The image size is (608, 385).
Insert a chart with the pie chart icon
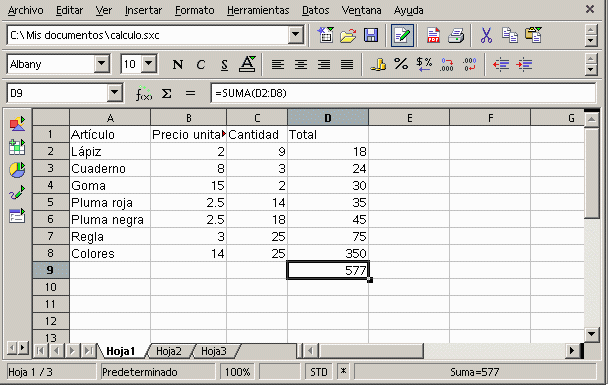click(17, 170)
